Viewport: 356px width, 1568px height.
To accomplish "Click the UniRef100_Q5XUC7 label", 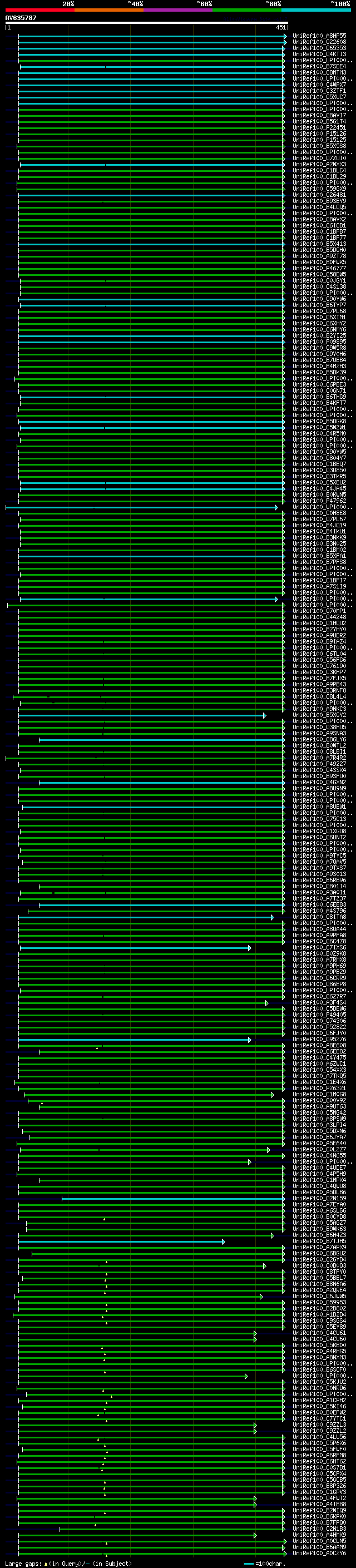I will pyautogui.click(x=319, y=97).
